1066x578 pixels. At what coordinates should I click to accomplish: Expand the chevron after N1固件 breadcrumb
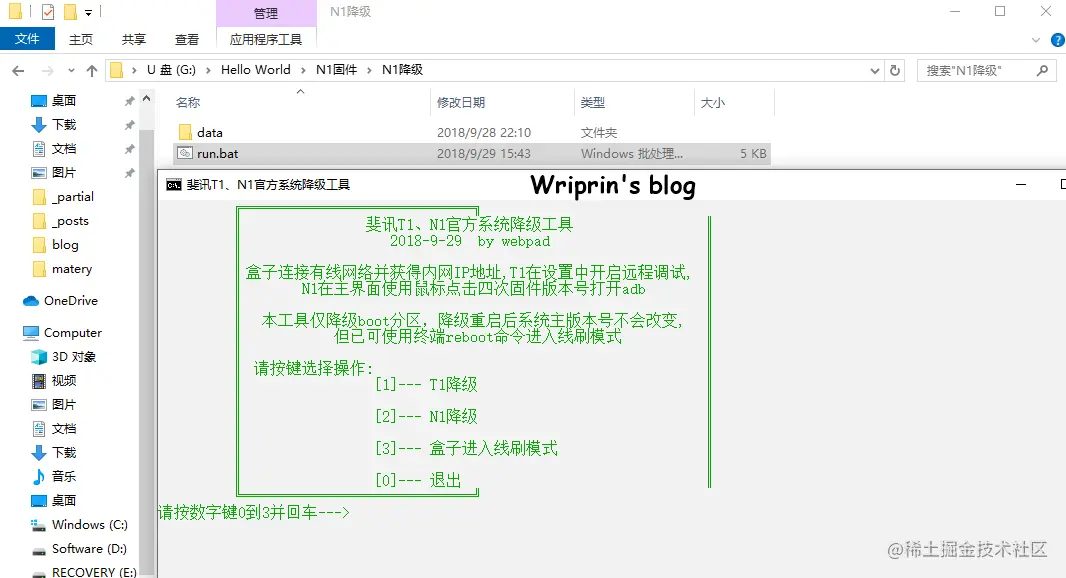coord(369,70)
